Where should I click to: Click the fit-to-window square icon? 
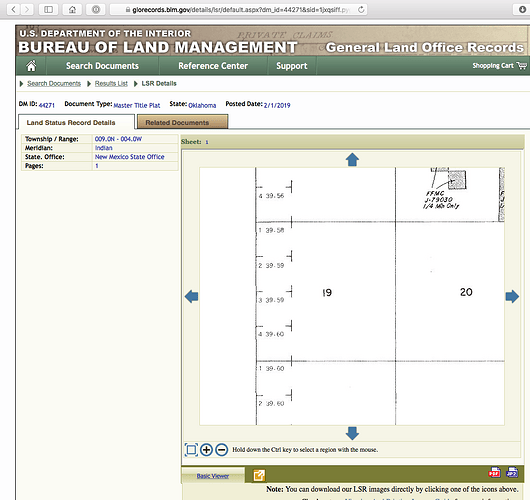pos(191,450)
